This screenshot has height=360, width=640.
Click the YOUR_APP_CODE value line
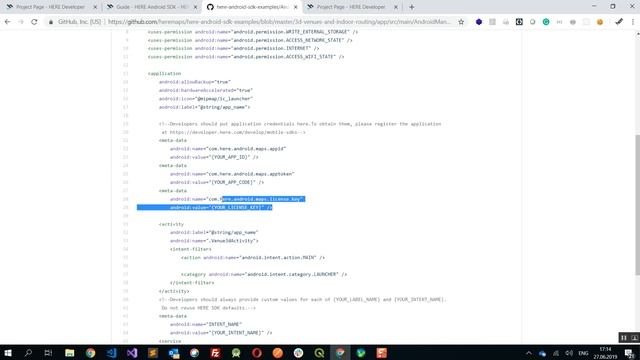(x=217, y=182)
